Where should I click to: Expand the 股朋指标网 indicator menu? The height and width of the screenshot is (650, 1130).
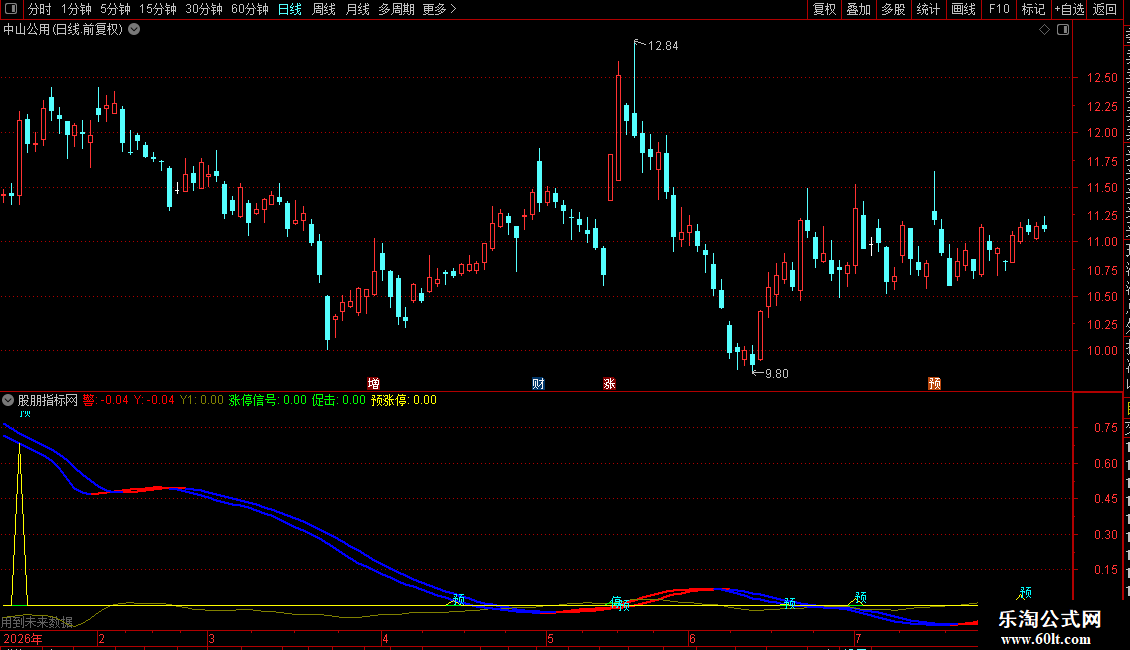tap(8, 400)
